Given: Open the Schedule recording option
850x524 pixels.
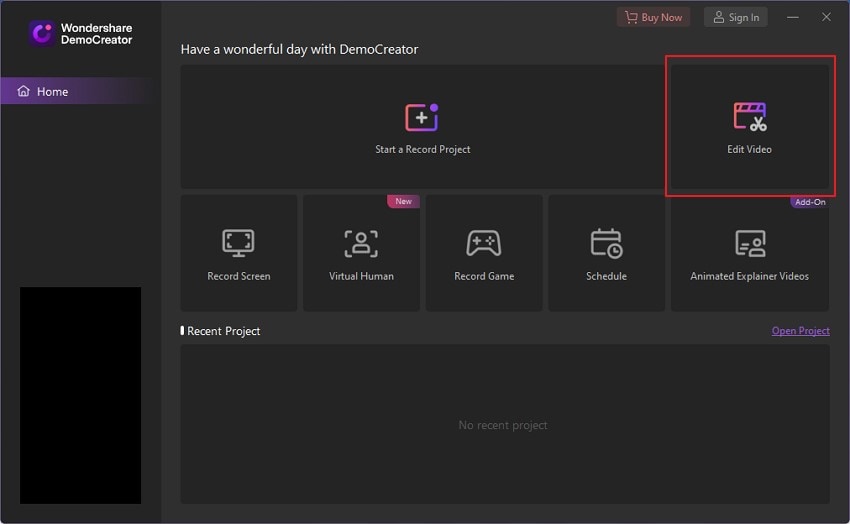Looking at the screenshot, I should 607,253.
